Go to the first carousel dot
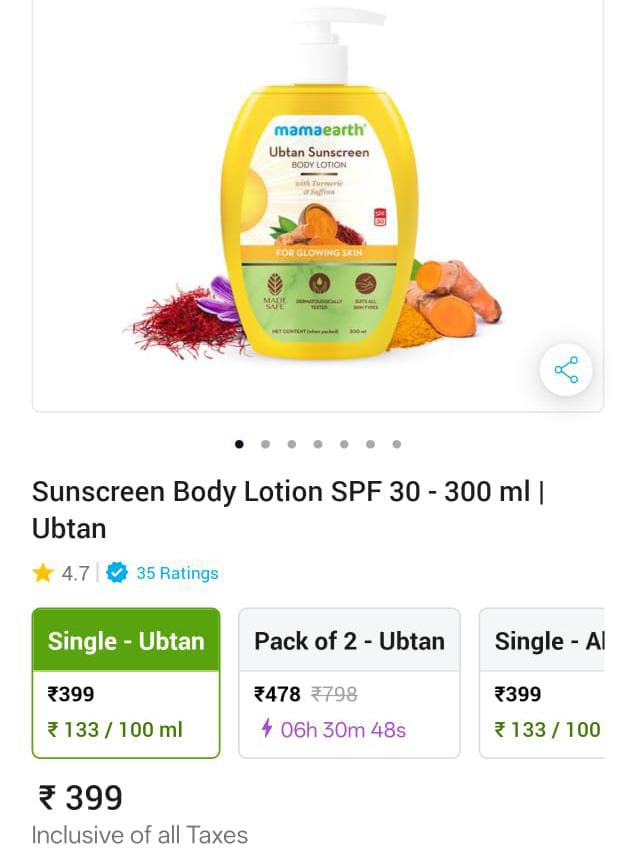Viewport: 636px width, 855px height. 239,444
